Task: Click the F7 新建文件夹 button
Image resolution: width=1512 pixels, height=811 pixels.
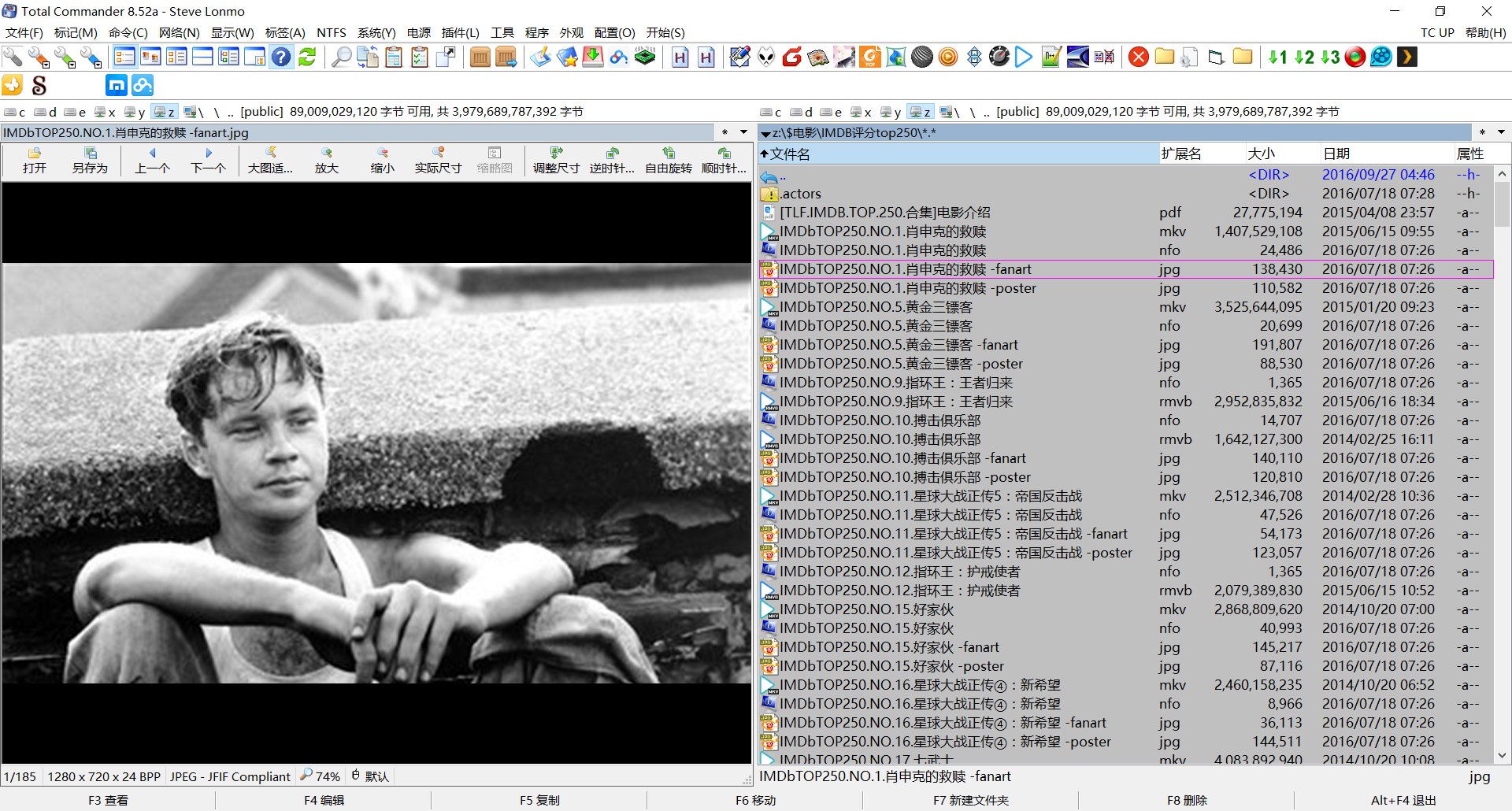Action: point(971,800)
